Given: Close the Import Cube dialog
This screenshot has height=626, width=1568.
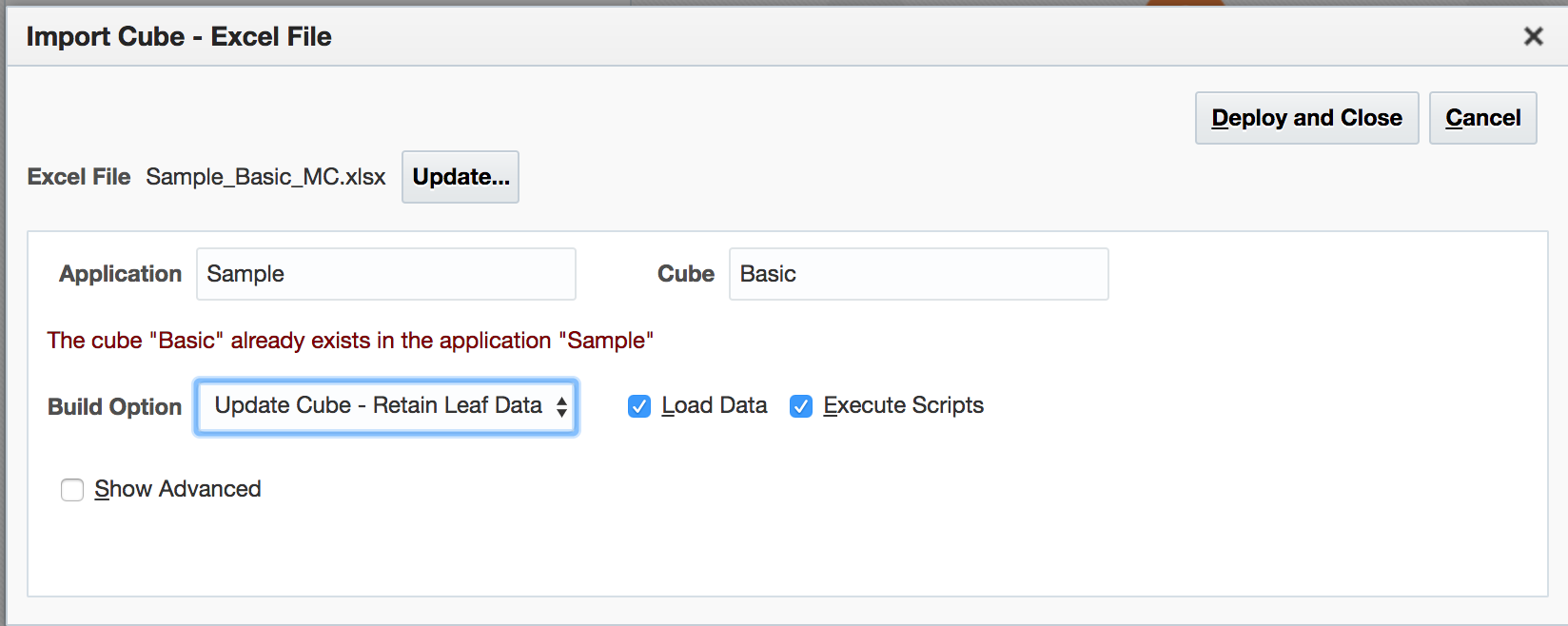Looking at the screenshot, I should point(1533,36).
